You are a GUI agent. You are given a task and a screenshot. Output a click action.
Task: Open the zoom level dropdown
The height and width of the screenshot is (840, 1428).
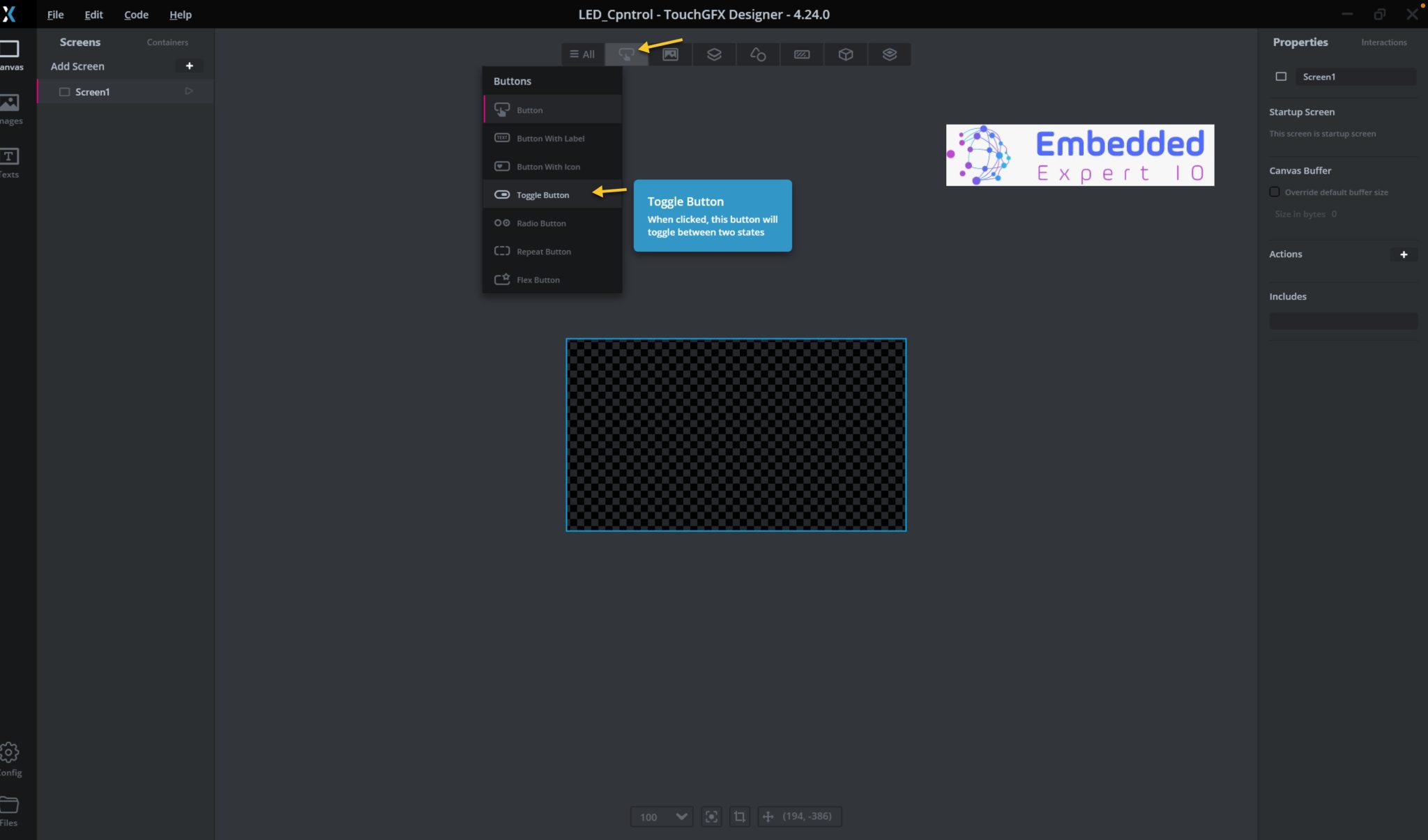(x=660, y=816)
